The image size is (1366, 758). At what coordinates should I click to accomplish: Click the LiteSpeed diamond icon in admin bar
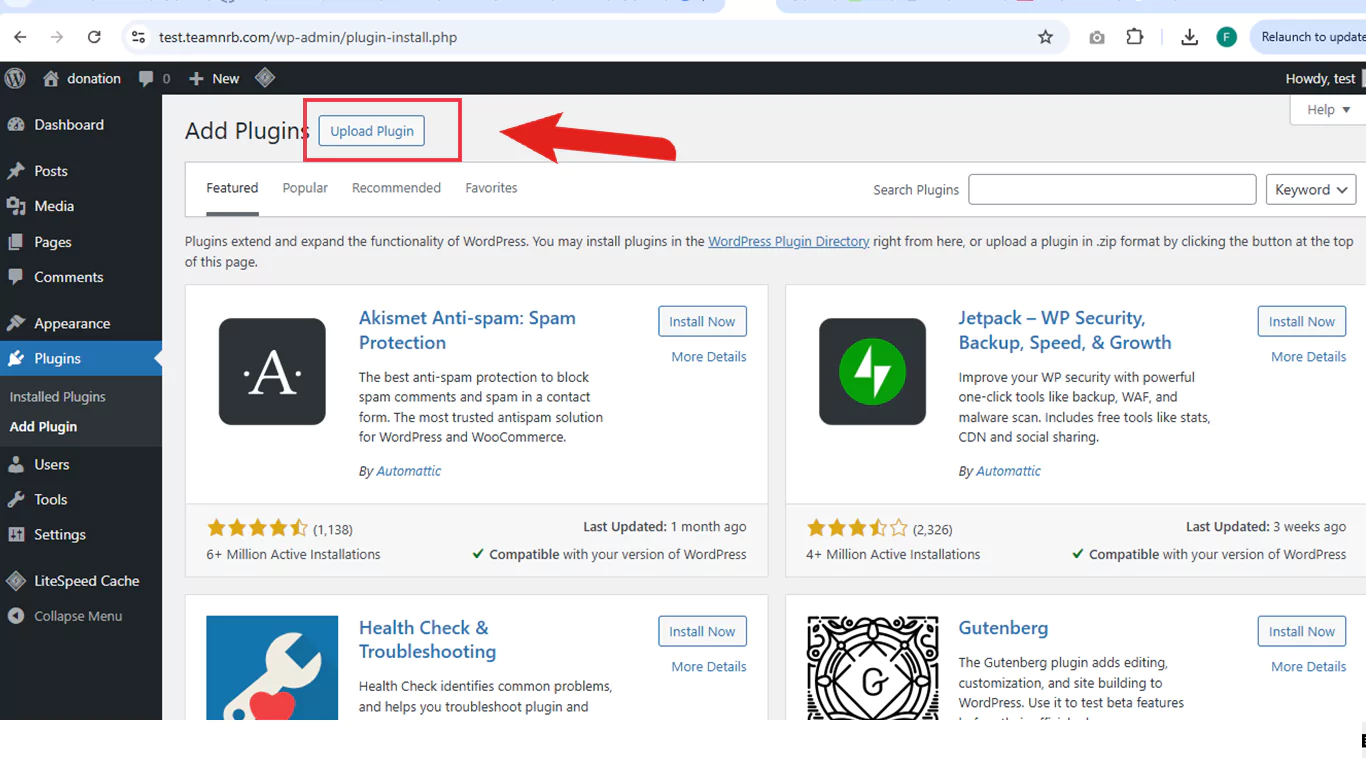[x=265, y=78]
